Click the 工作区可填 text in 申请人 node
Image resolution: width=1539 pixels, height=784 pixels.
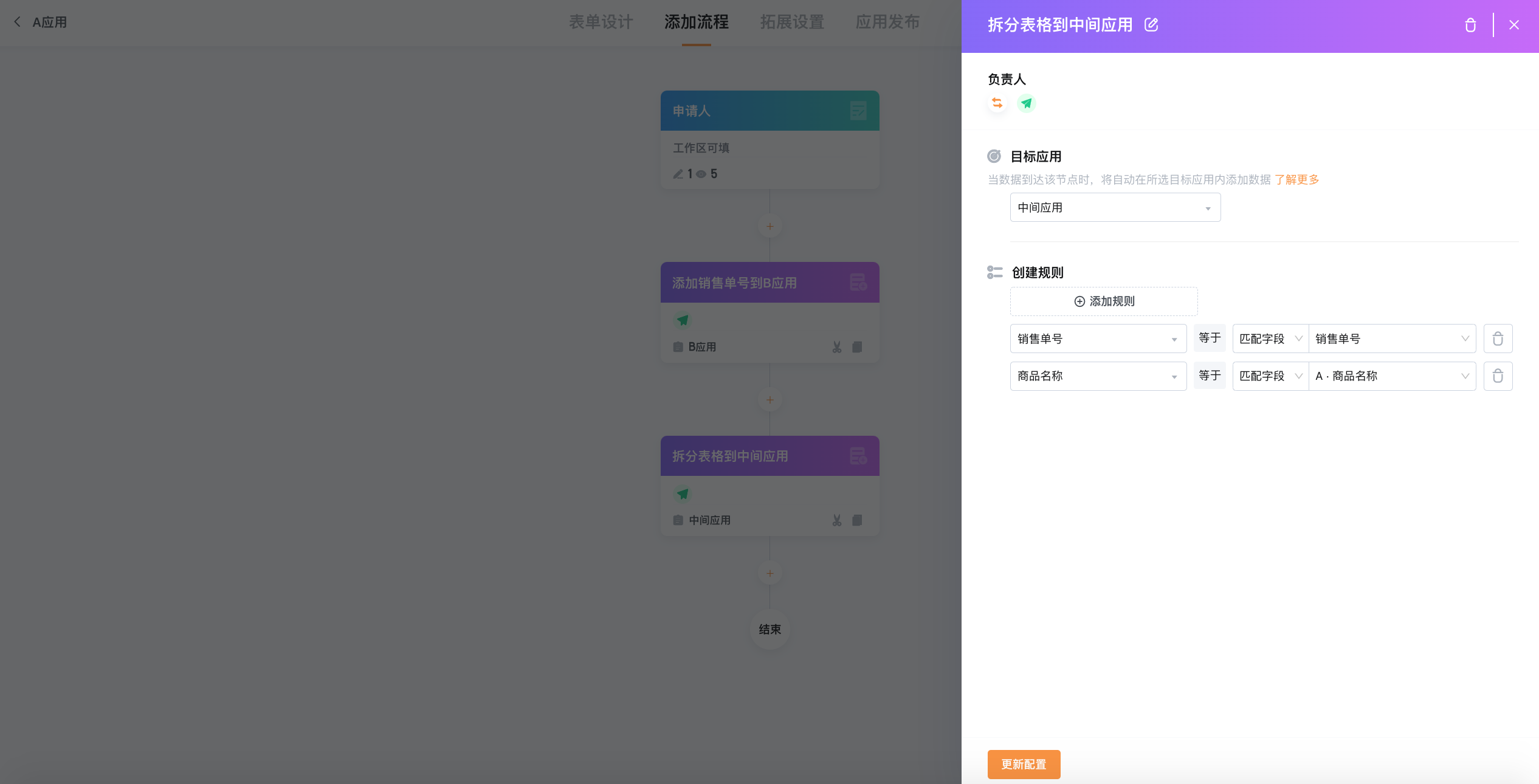point(701,148)
